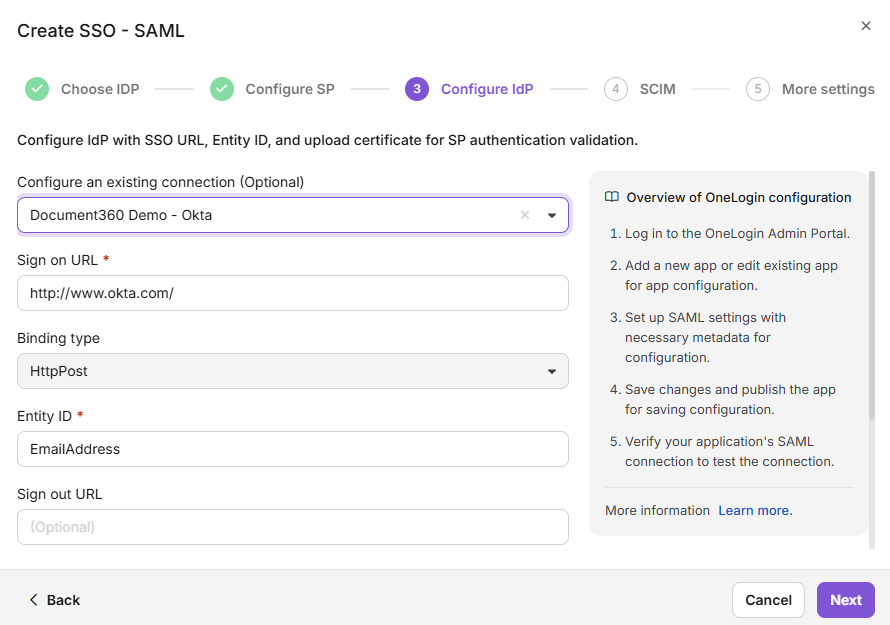Clear the Document360 Demo - Okta selection
The image size is (890, 625).
click(x=525, y=215)
